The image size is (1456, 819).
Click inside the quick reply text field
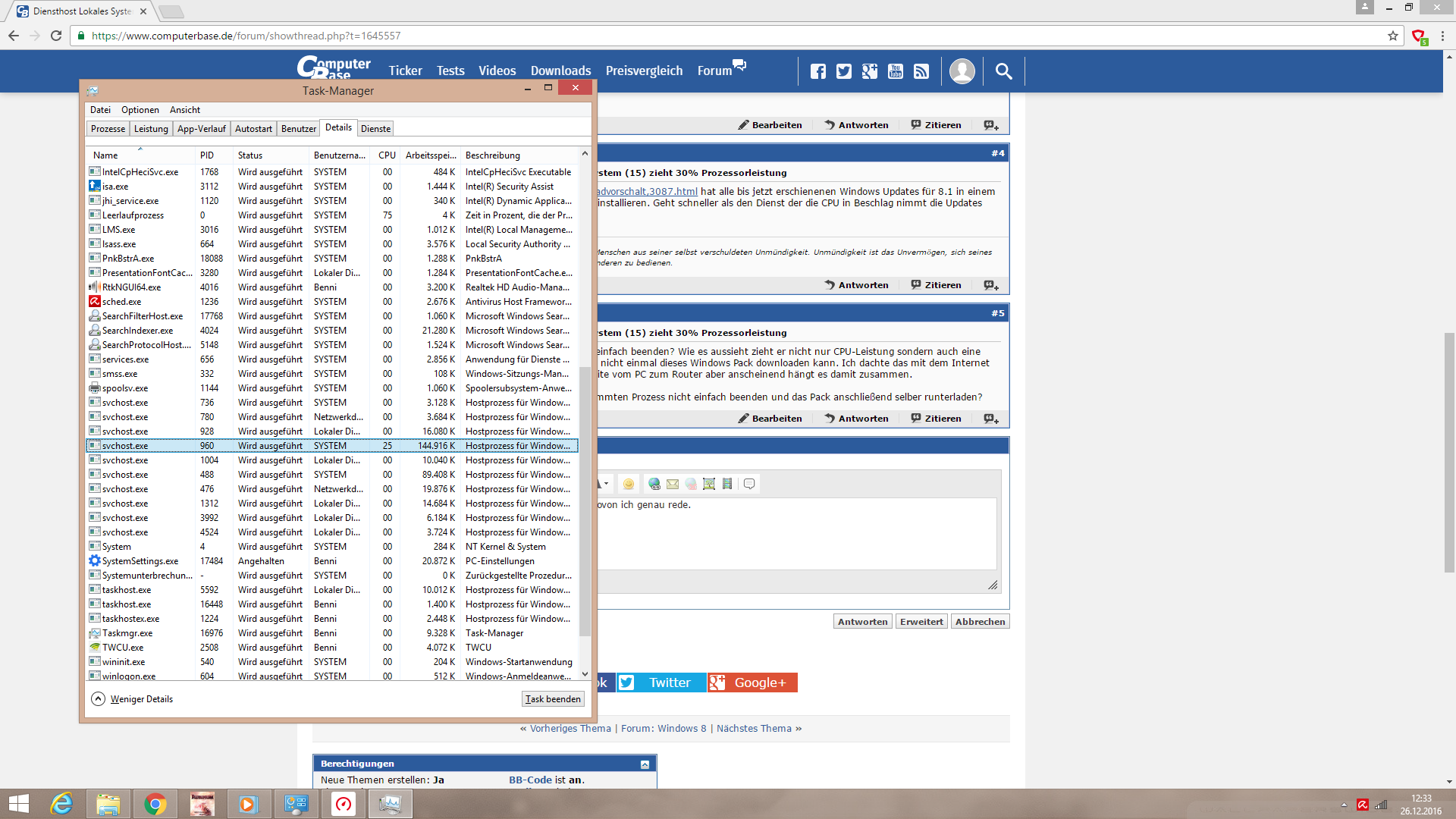[x=796, y=535]
